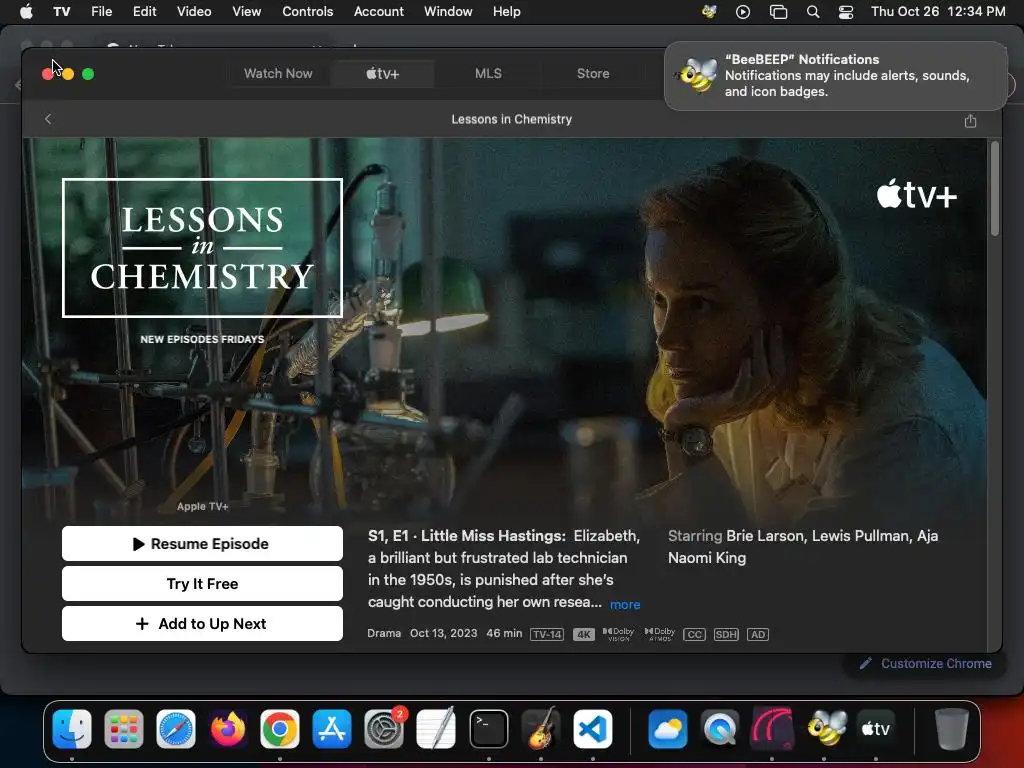Click the play circle menu bar icon
The height and width of the screenshot is (768, 1024).
pyautogui.click(x=743, y=12)
